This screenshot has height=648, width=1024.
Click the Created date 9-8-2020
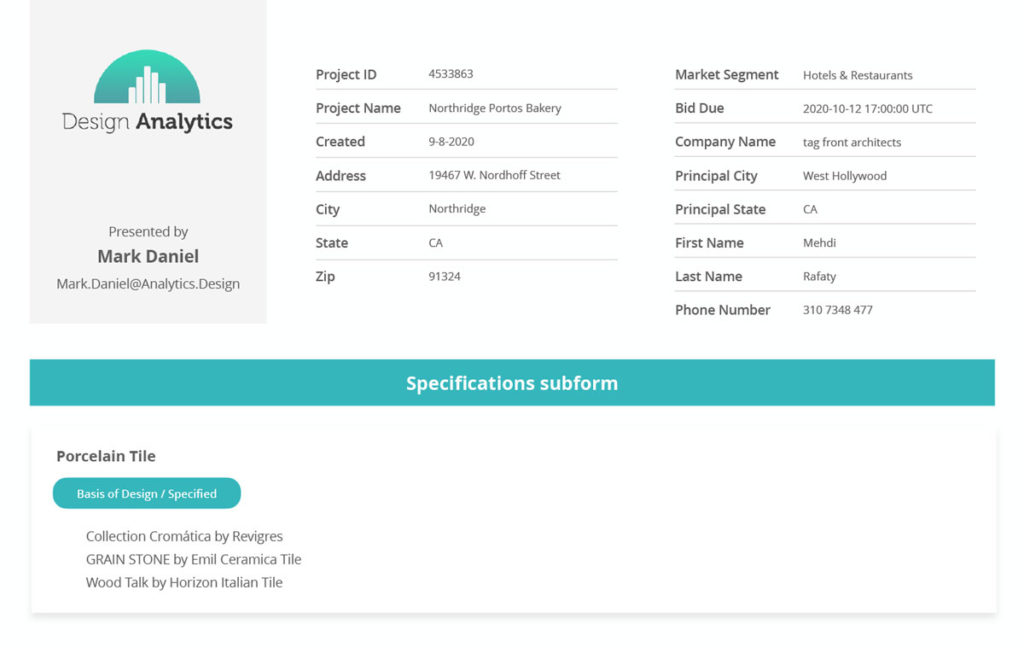pos(451,141)
